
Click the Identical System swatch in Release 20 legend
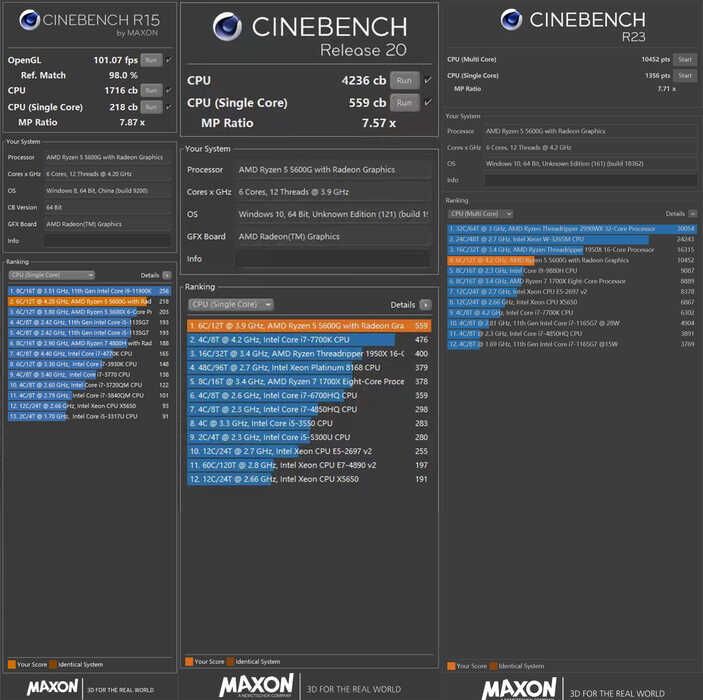coord(230,661)
